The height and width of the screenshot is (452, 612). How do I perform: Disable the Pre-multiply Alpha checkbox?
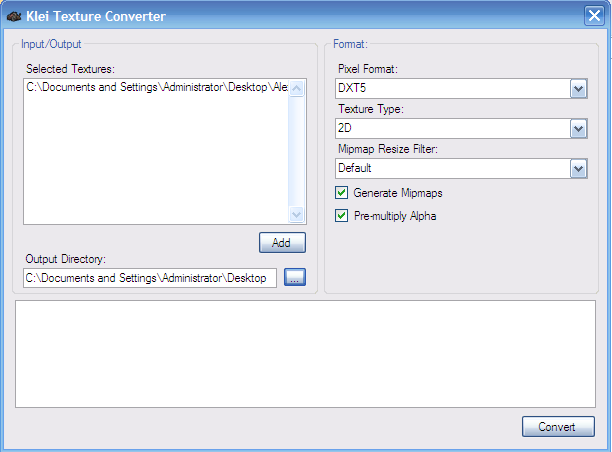[x=342, y=216]
